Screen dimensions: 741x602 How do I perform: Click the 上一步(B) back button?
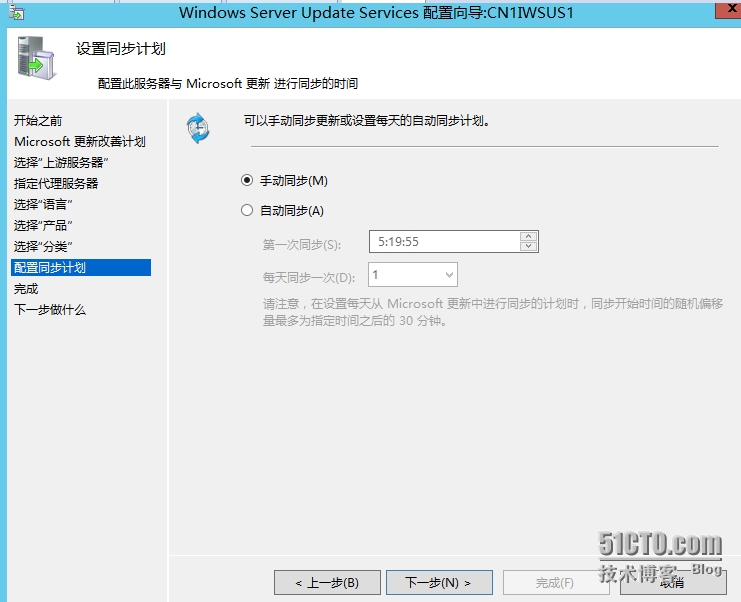327,582
